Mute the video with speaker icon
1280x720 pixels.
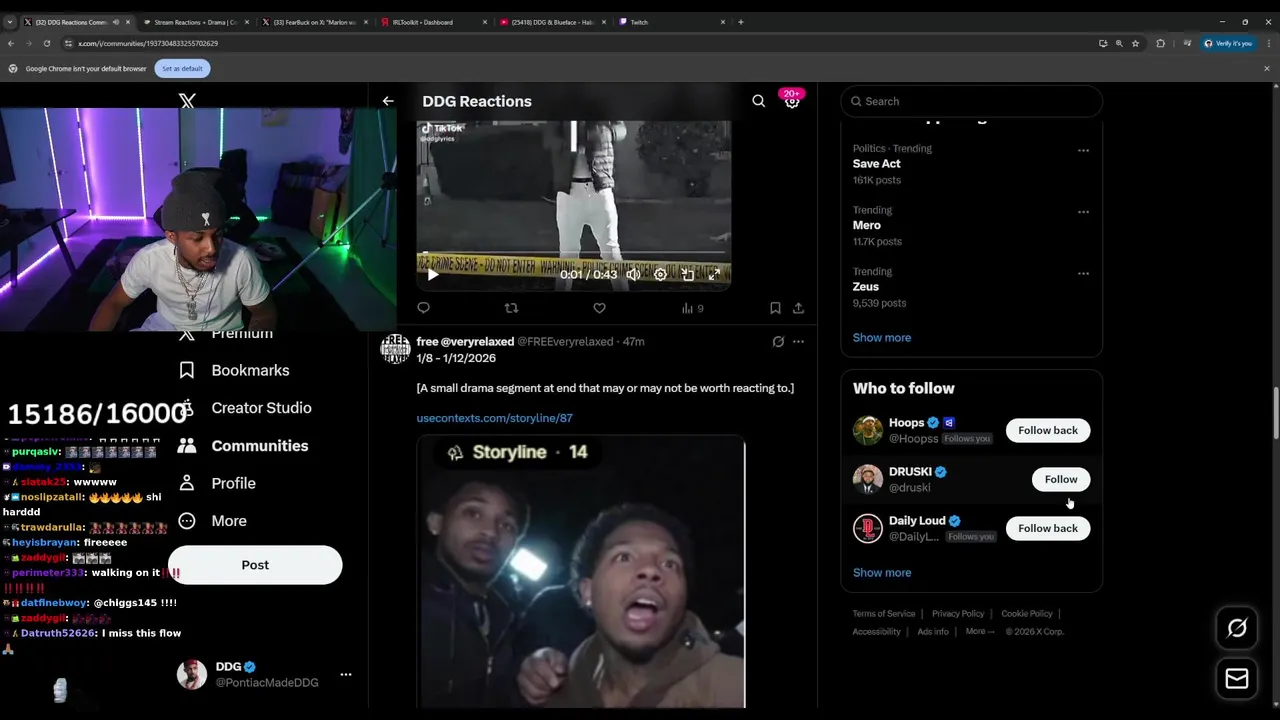click(633, 274)
